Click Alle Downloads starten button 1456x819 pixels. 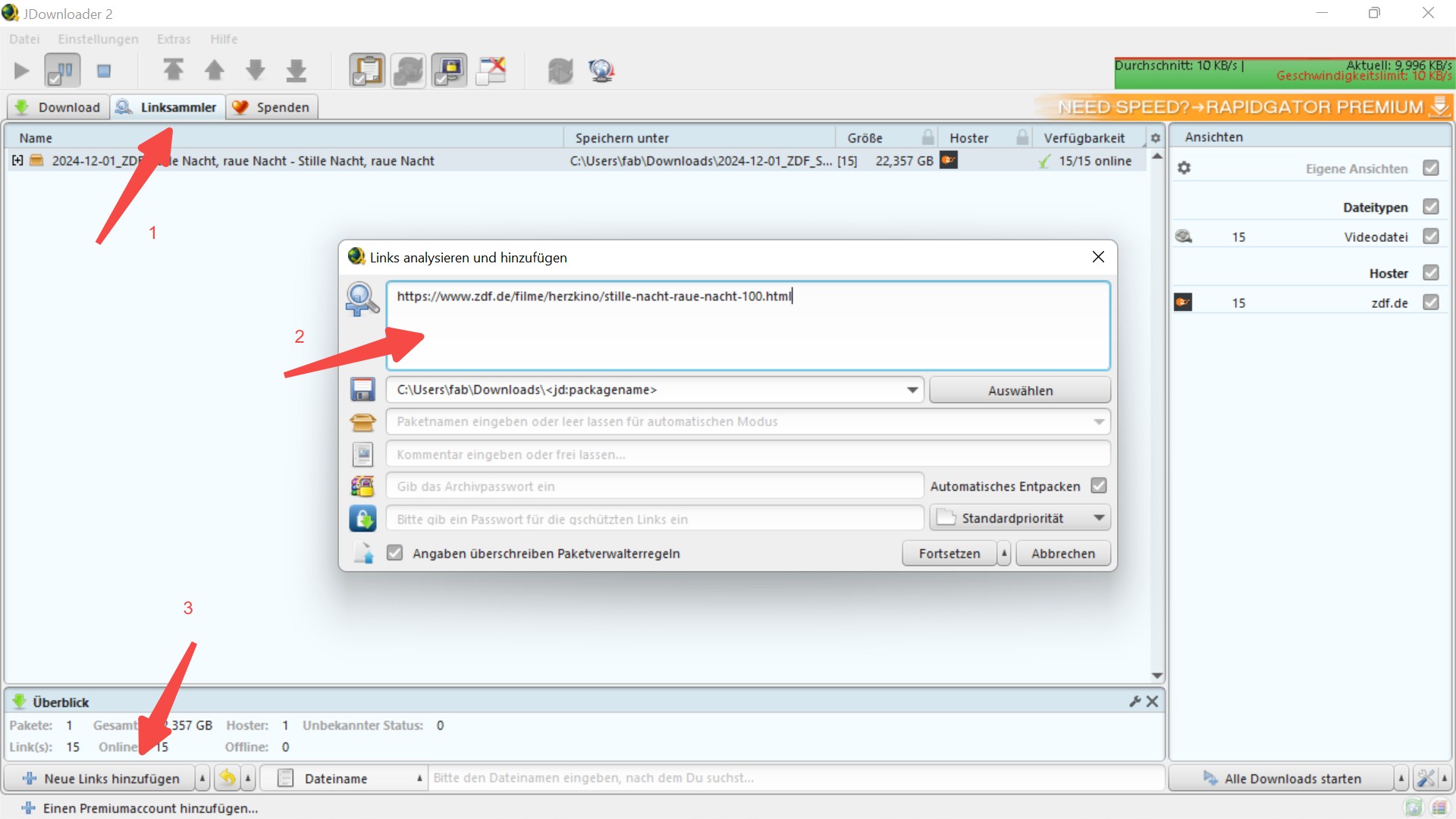(x=1281, y=778)
